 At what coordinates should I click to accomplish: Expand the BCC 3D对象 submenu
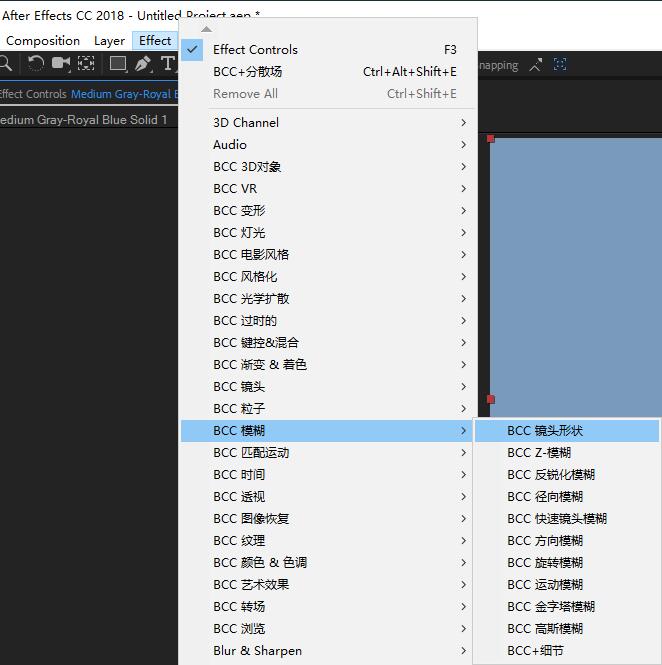(327, 167)
